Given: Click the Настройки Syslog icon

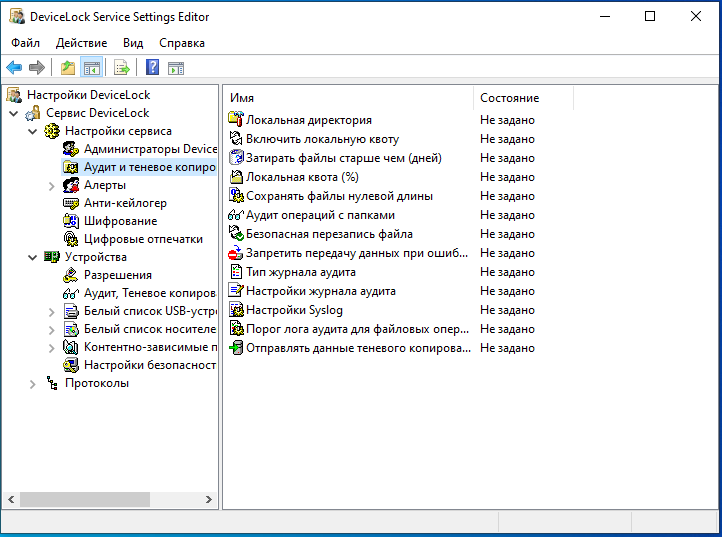Looking at the screenshot, I should tap(236, 309).
